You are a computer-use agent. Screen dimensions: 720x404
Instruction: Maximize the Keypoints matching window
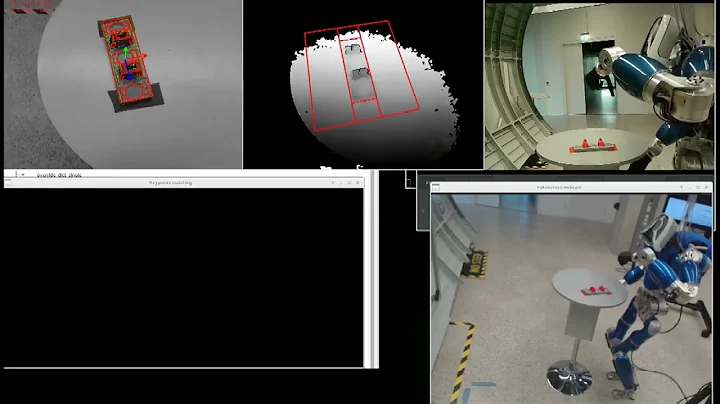(x=349, y=183)
